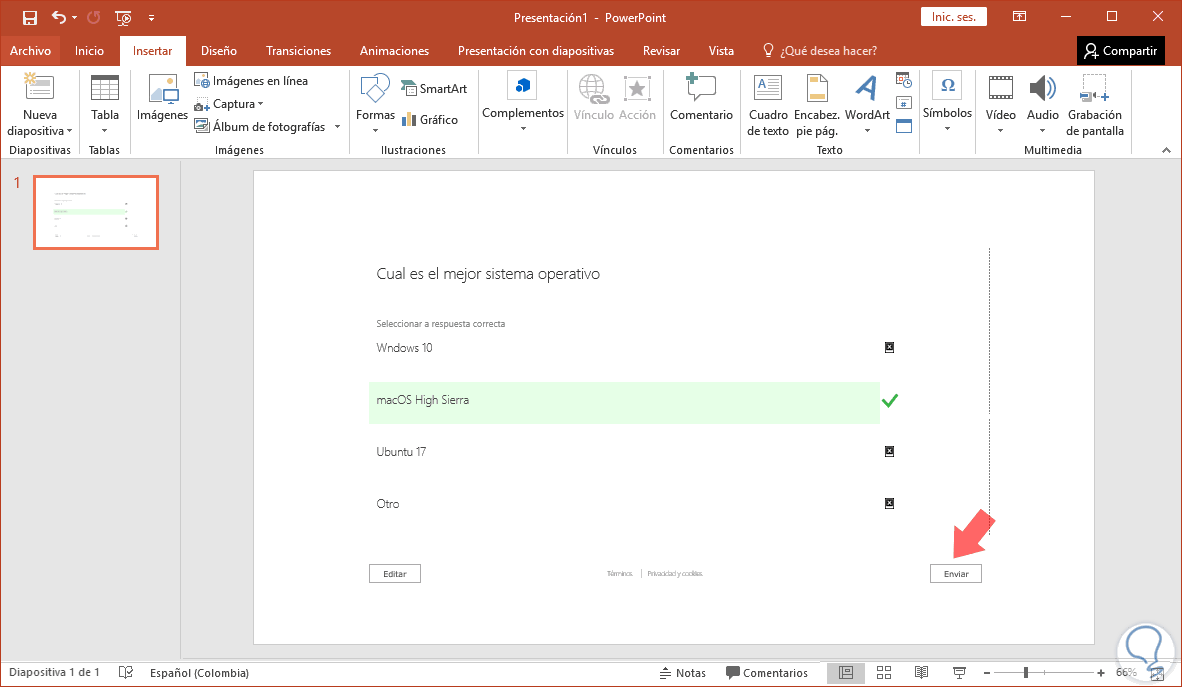Select the Ubuntu 17 answer option

tap(401, 452)
